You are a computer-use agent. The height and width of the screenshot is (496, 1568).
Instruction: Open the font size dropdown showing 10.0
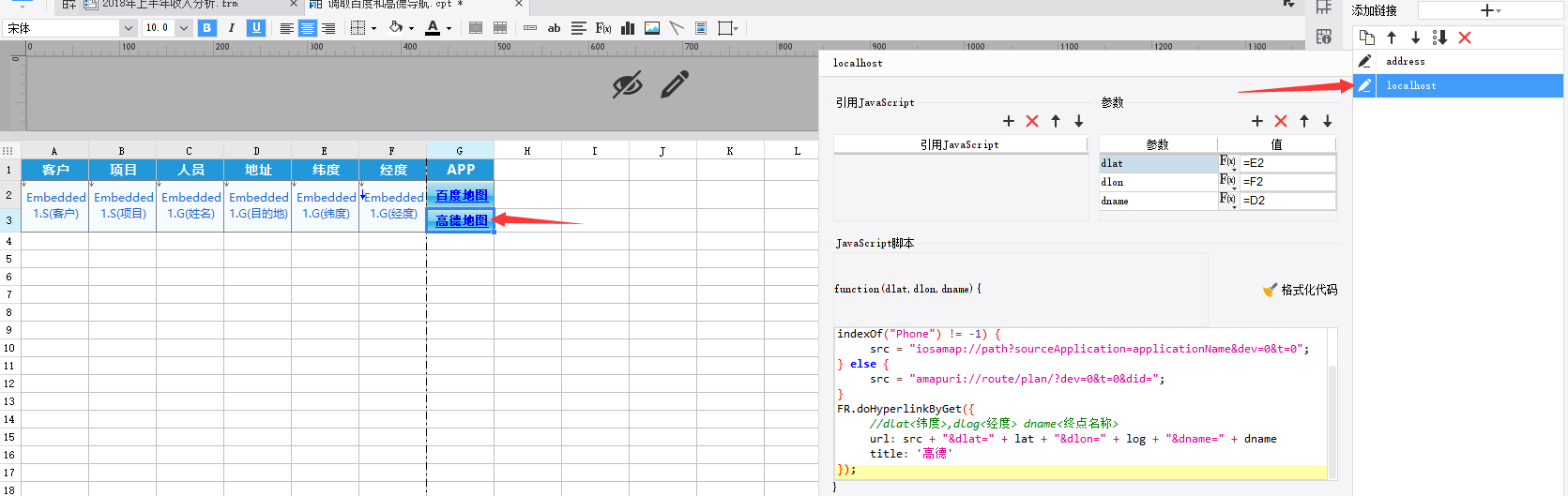click(x=184, y=28)
